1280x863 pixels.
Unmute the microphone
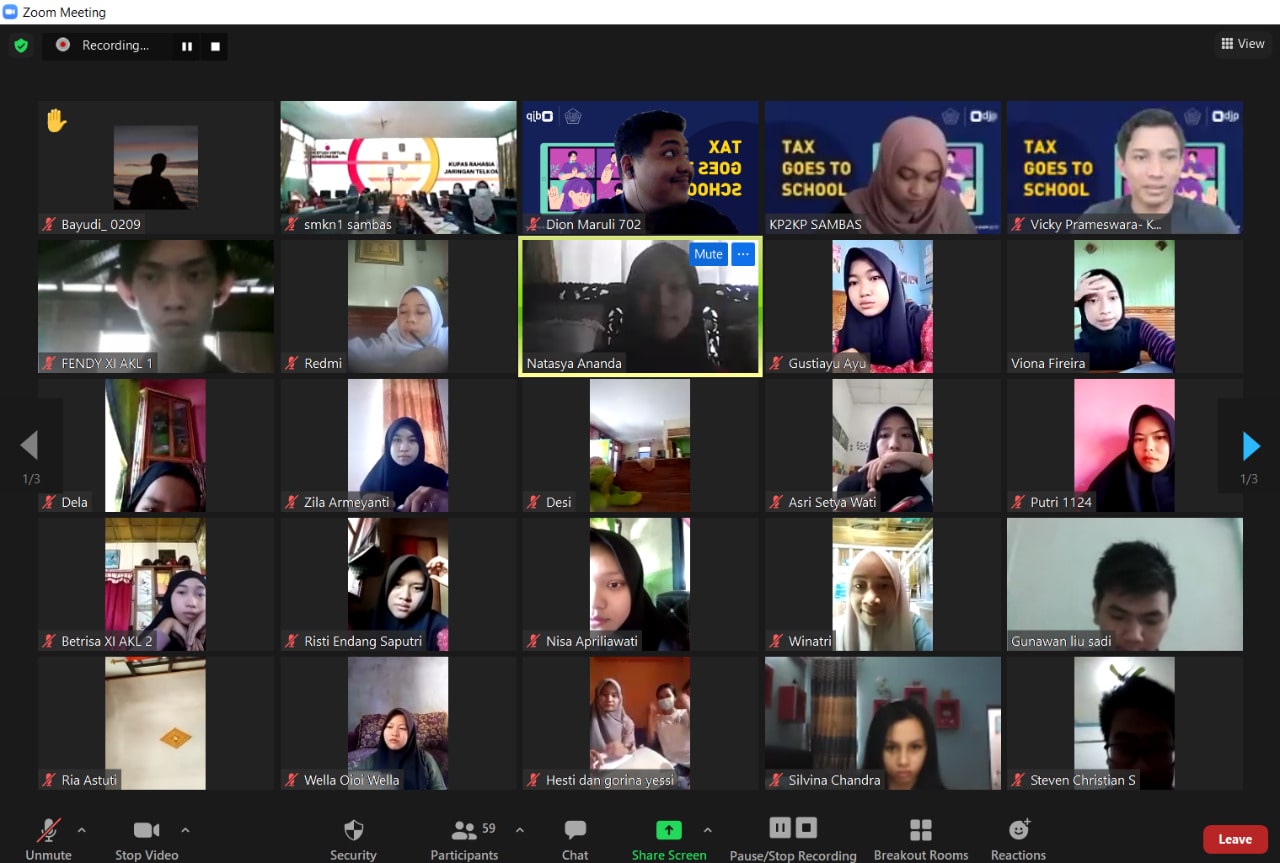[x=48, y=839]
